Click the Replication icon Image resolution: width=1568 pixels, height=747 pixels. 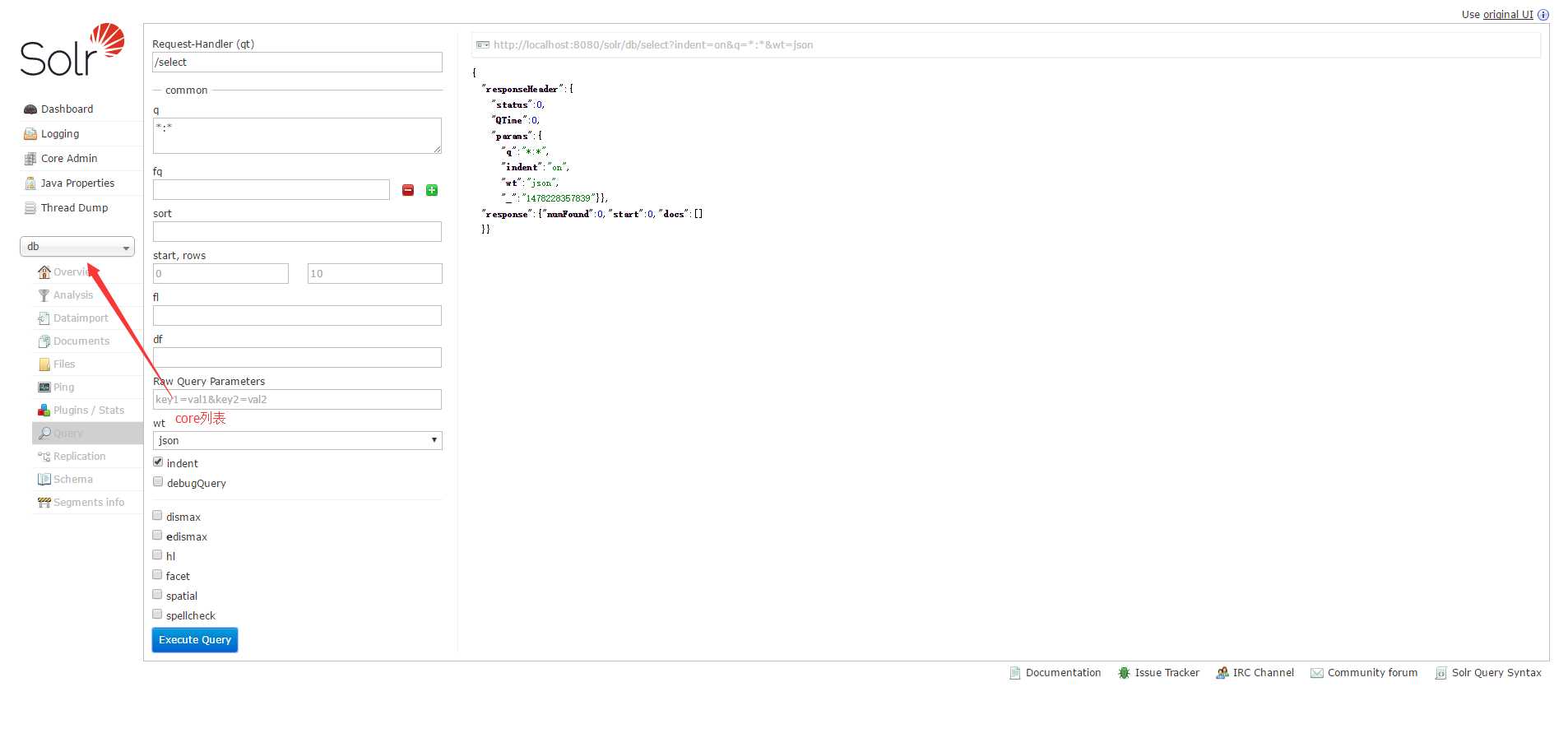click(x=44, y=457)
